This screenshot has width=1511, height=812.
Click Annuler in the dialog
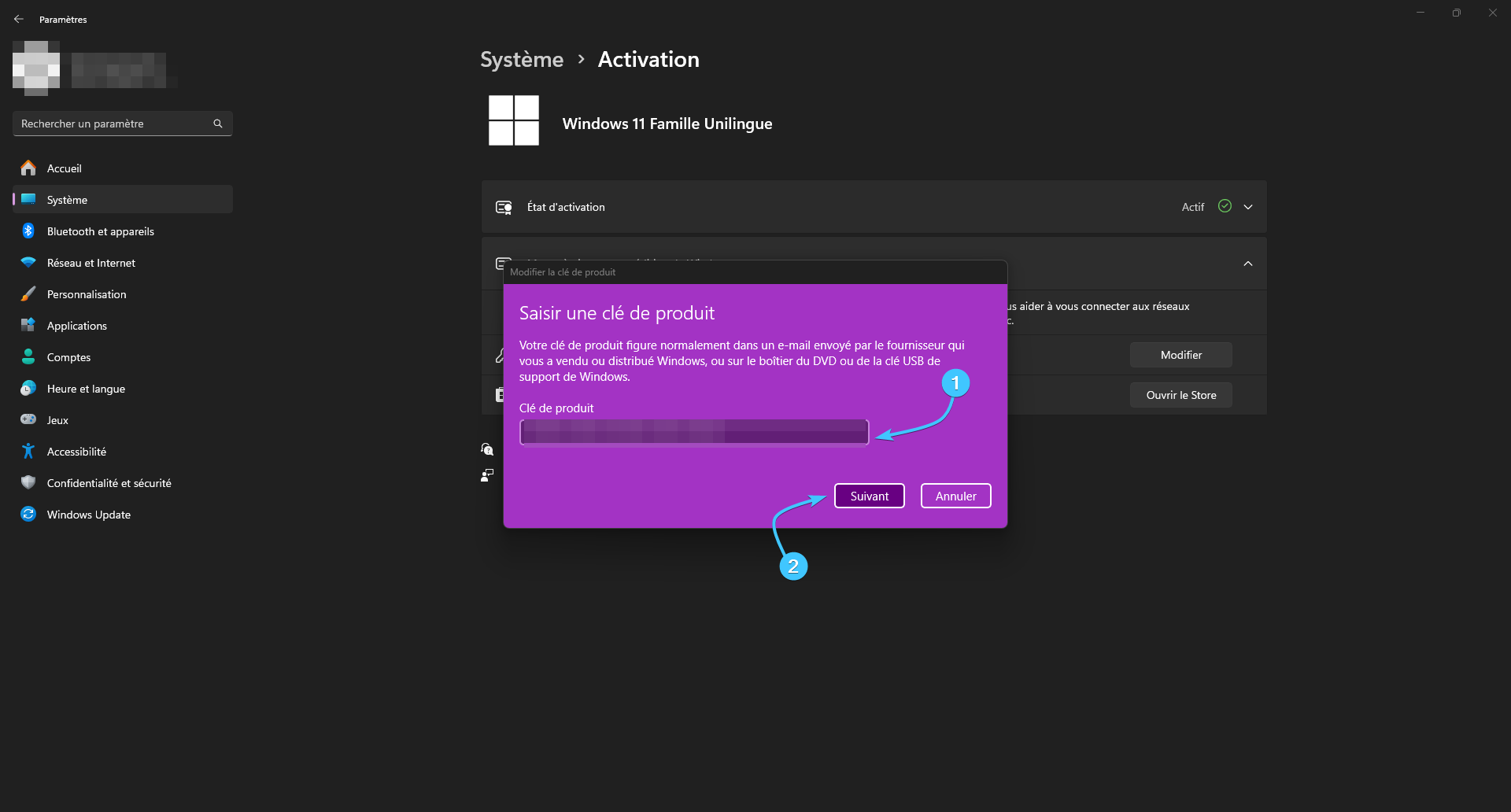956,496
